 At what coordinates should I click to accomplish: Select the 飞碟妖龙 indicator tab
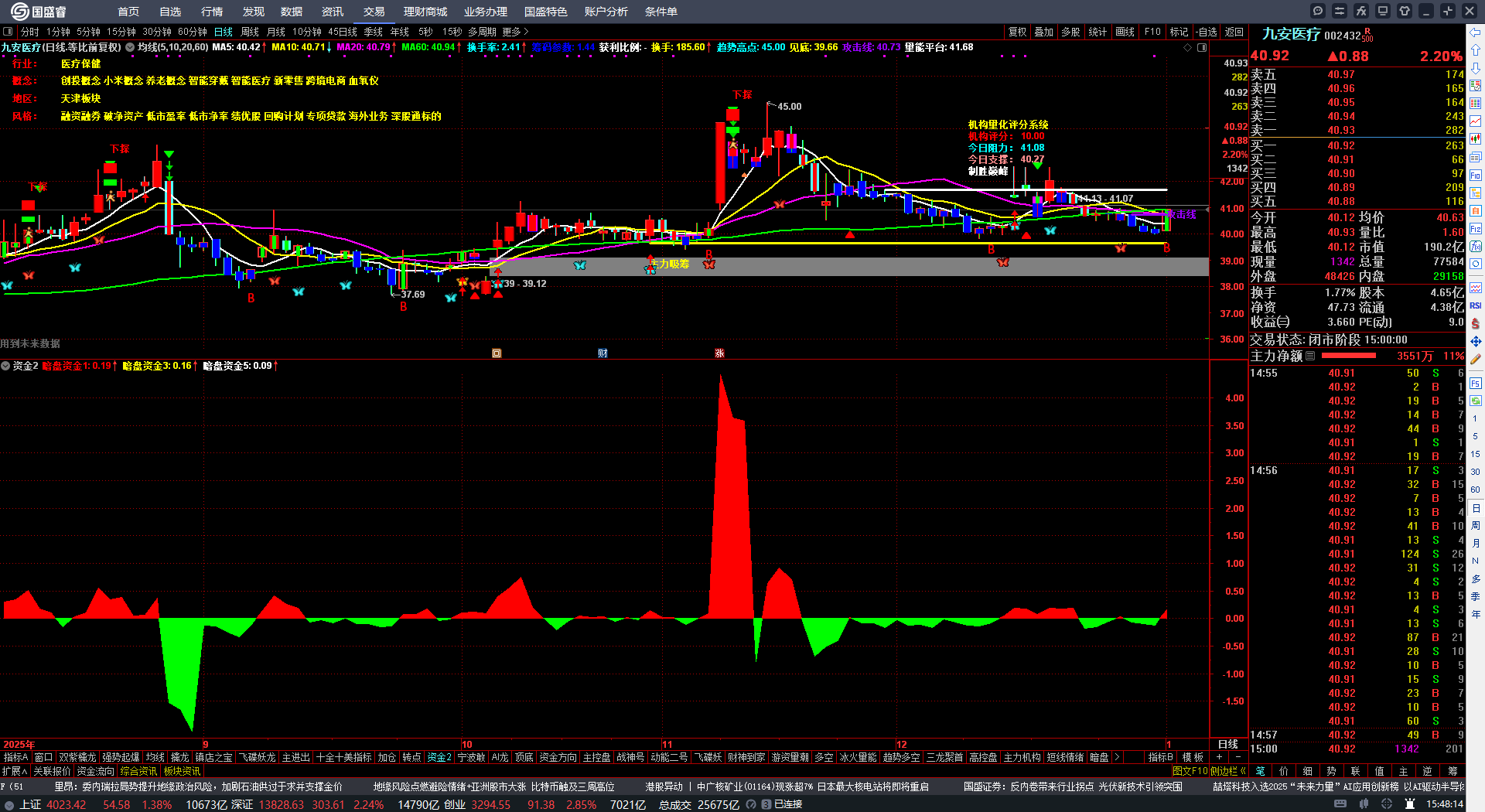258,757
